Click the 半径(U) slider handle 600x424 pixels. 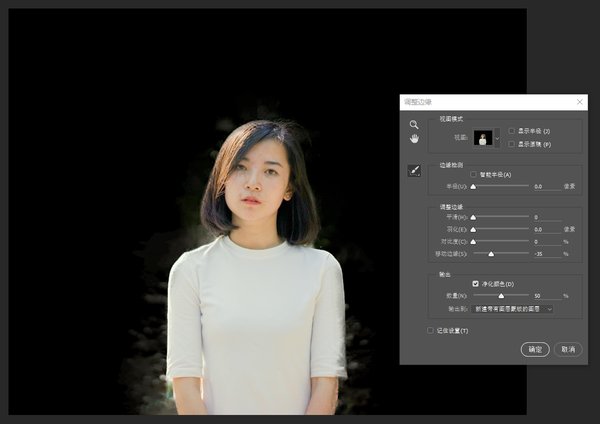click(473, 186)
